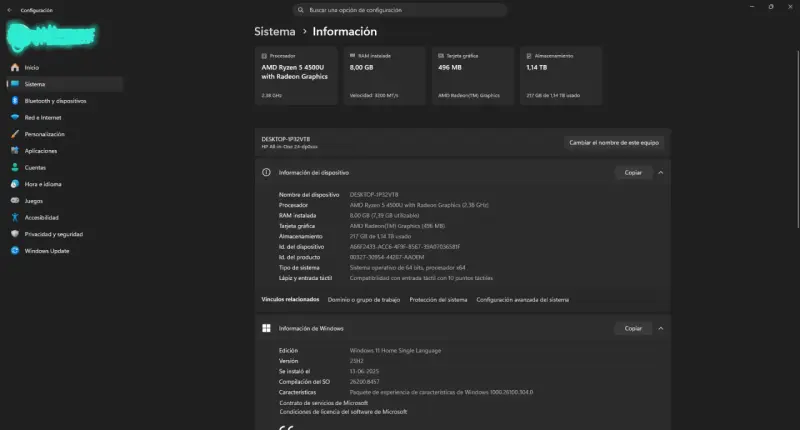Click the Versión 25H2 value
This screenshot has height=430, width=800.
[x=357, y=361]
